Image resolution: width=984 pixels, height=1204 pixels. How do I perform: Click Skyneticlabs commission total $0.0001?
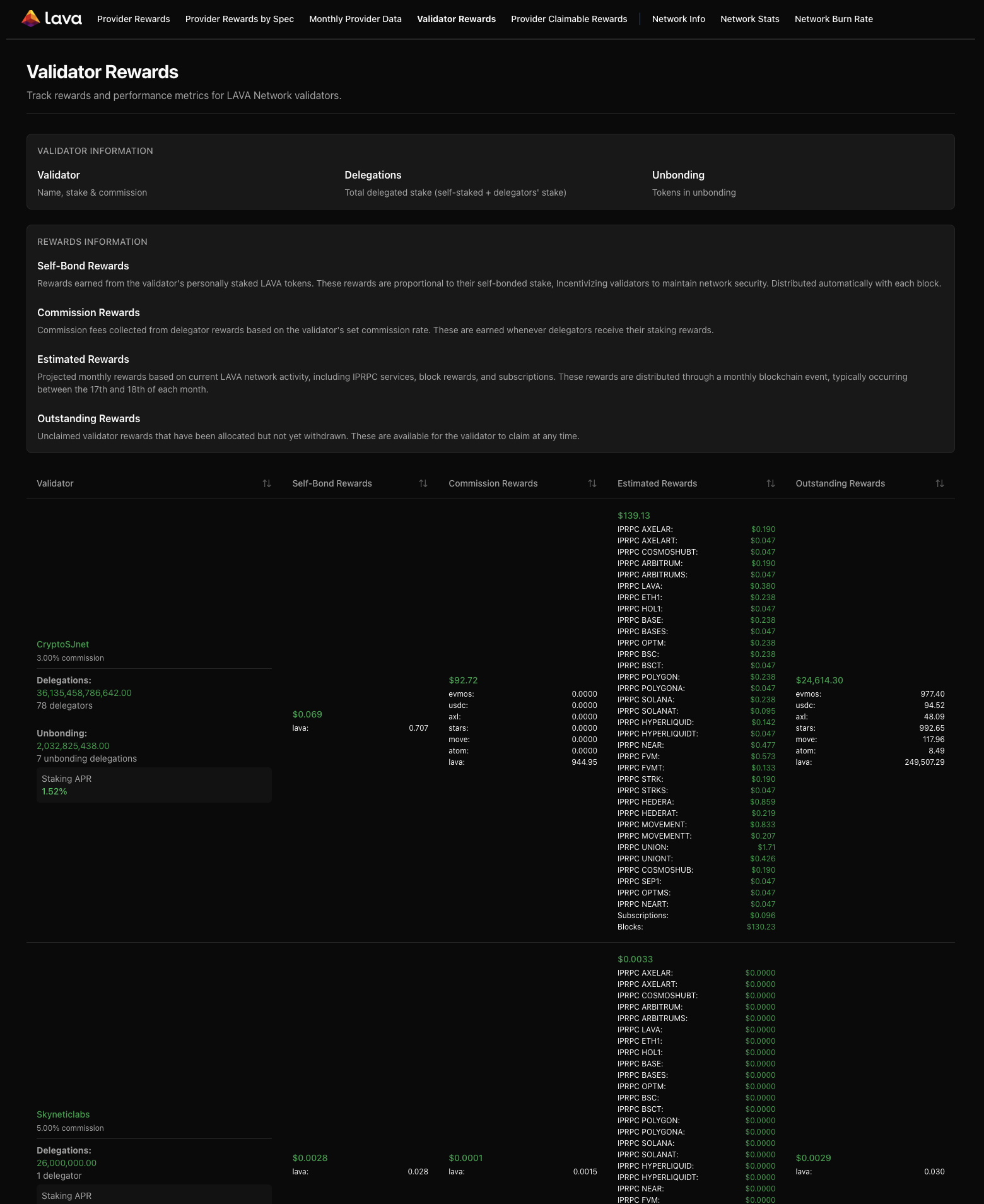(466, 1158)
